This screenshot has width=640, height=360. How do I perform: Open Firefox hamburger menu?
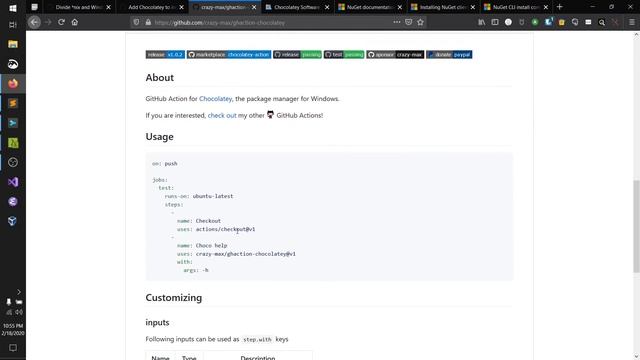point(632,22)
